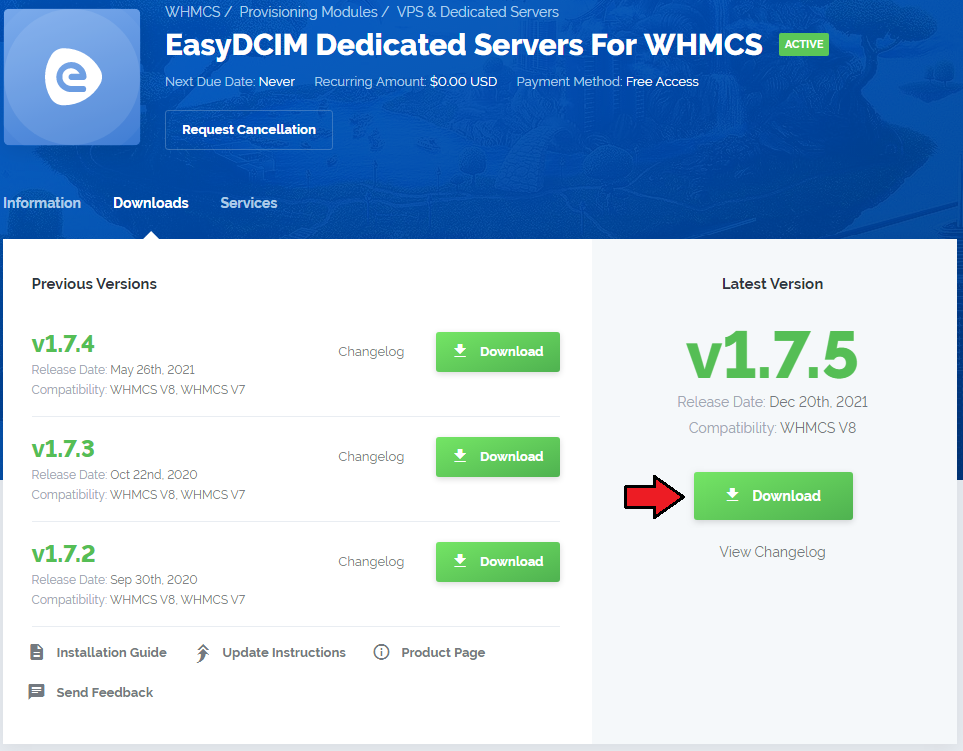Download latest version v1.7.5
The height and width of the screenshot is (751, 963).
(x=773, y=496)
